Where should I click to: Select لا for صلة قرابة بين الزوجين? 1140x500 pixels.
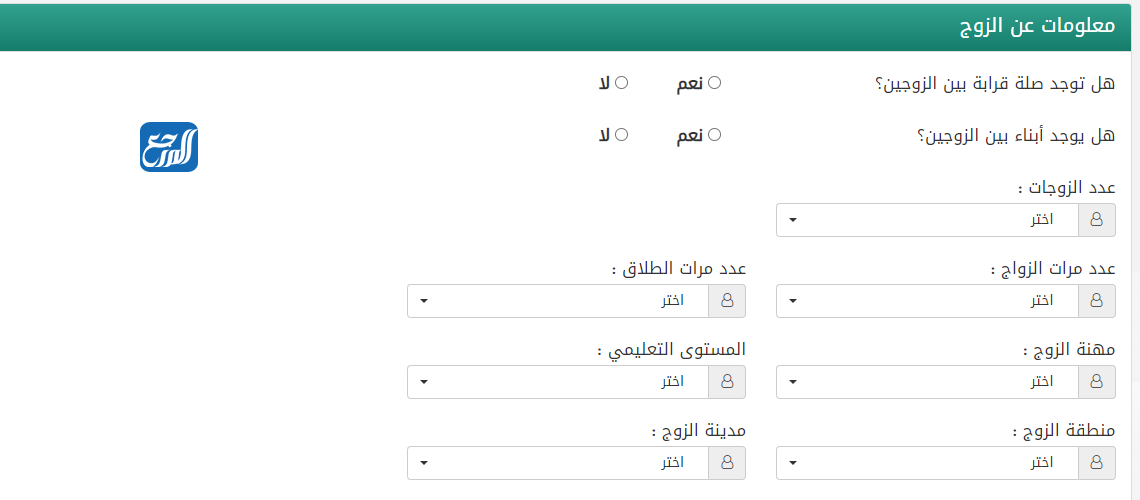click(622, 83)
